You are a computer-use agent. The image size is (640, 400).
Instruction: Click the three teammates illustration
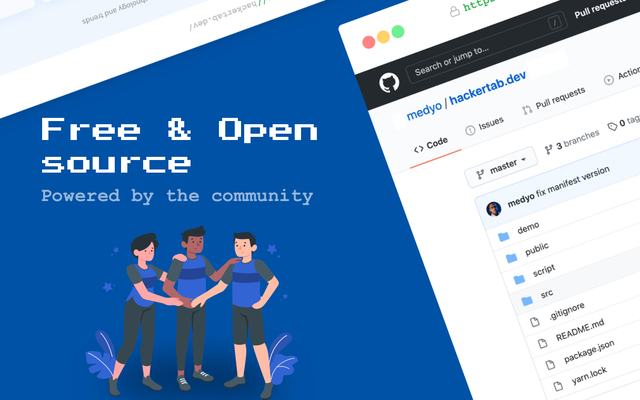point(192,312)
